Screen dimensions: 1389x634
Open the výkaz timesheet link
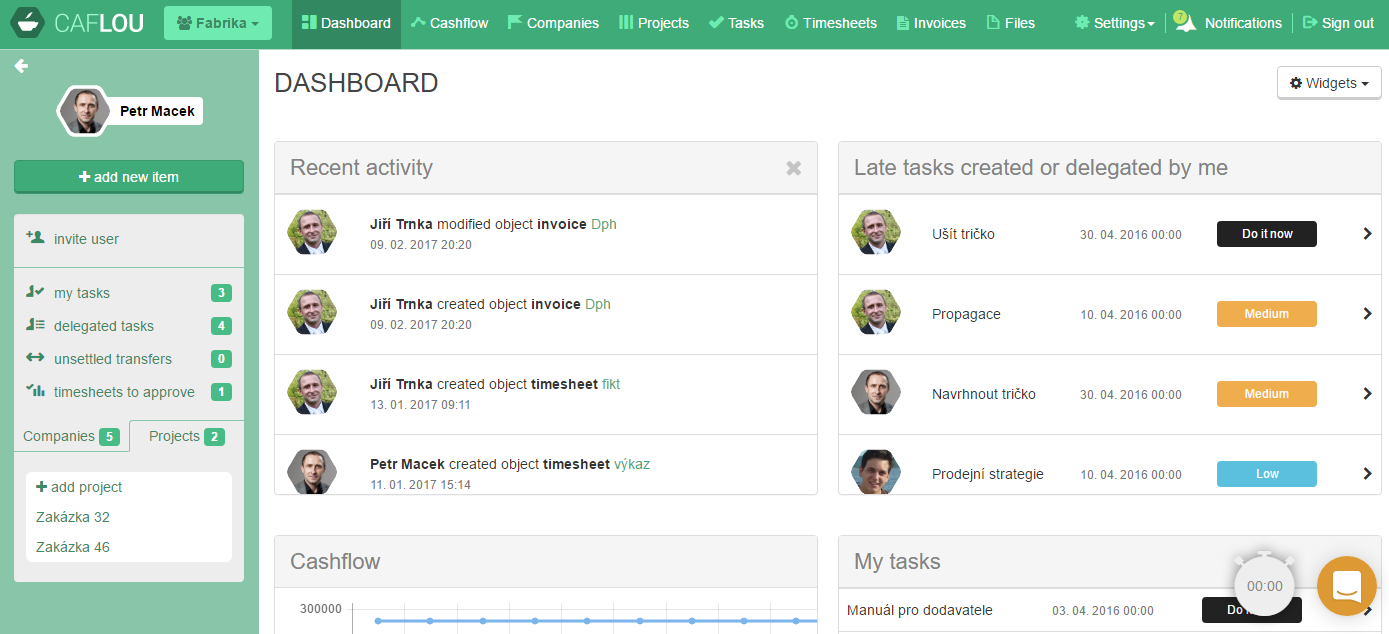click(x=632, y=464)
